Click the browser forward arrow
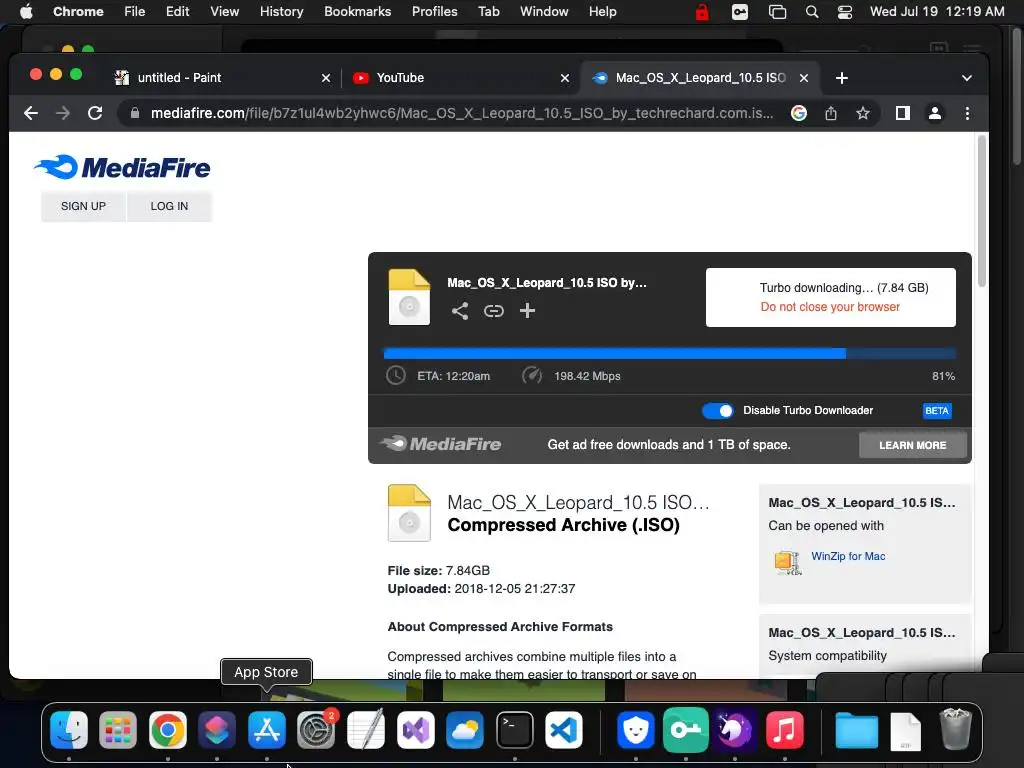 [x=63, y=113]
